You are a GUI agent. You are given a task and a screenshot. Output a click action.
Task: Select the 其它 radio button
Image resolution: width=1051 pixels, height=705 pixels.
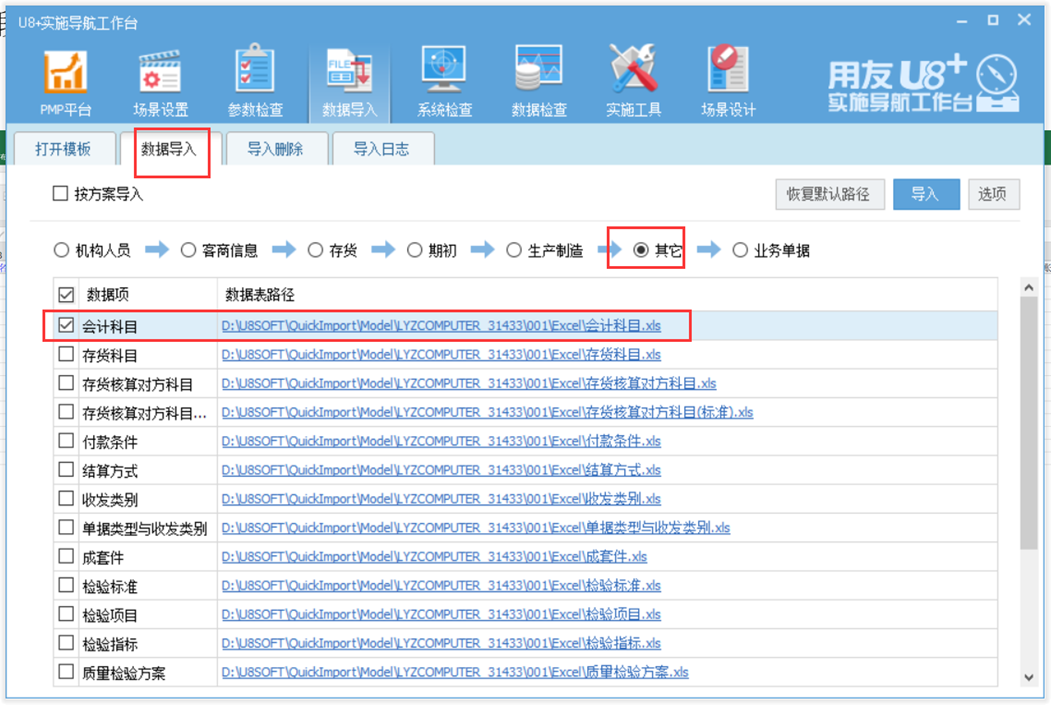(641, 250)
